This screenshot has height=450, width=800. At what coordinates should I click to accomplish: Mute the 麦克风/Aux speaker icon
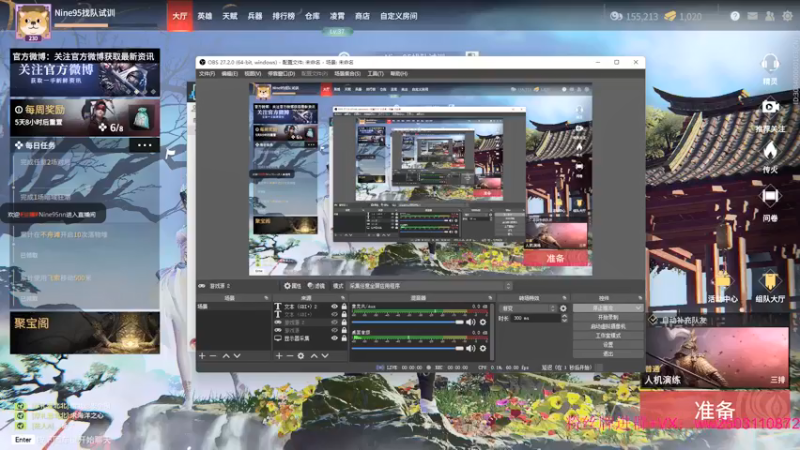pos(470,322)
